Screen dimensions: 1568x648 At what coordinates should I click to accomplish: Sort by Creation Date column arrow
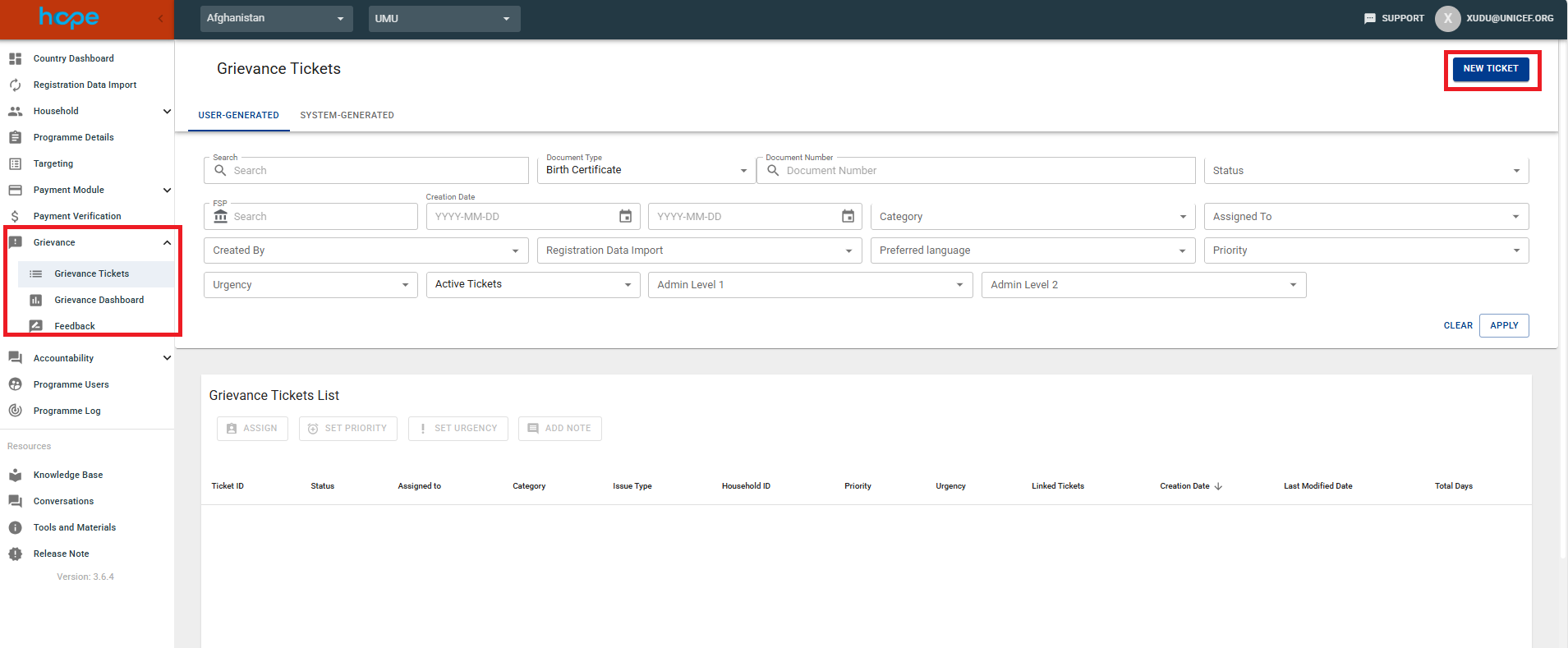click(x=1218, y=486)
